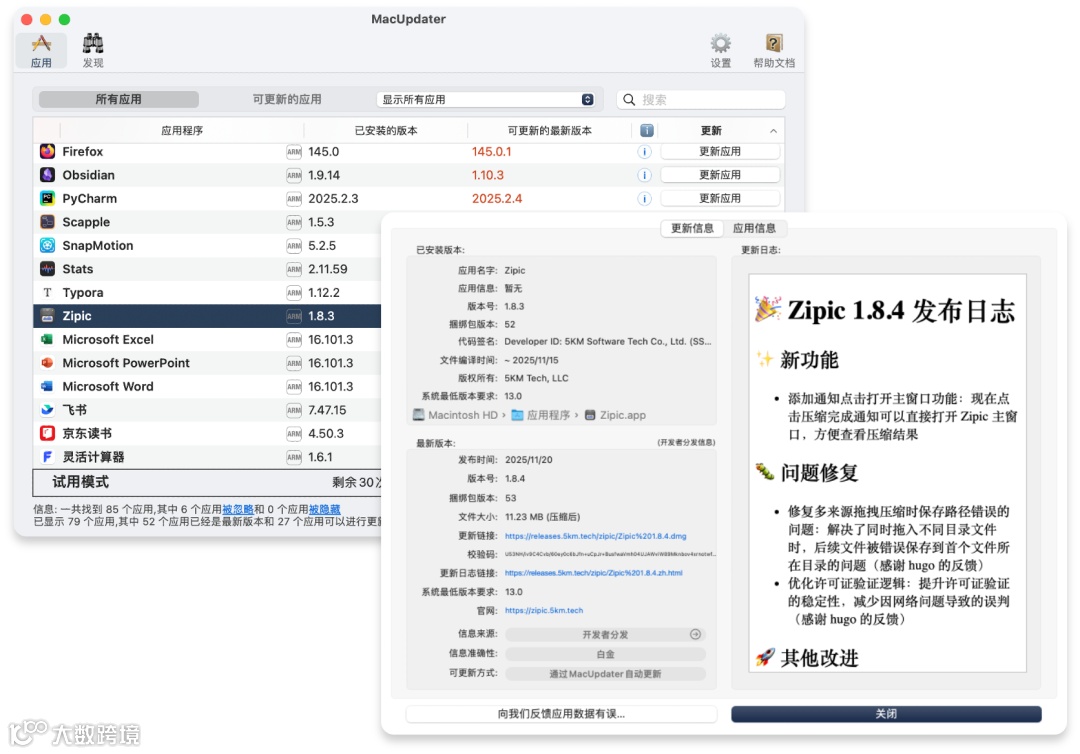Click the 白金 accuracy badge
This screenshot has width=1080, height=754.
[605, 654]
